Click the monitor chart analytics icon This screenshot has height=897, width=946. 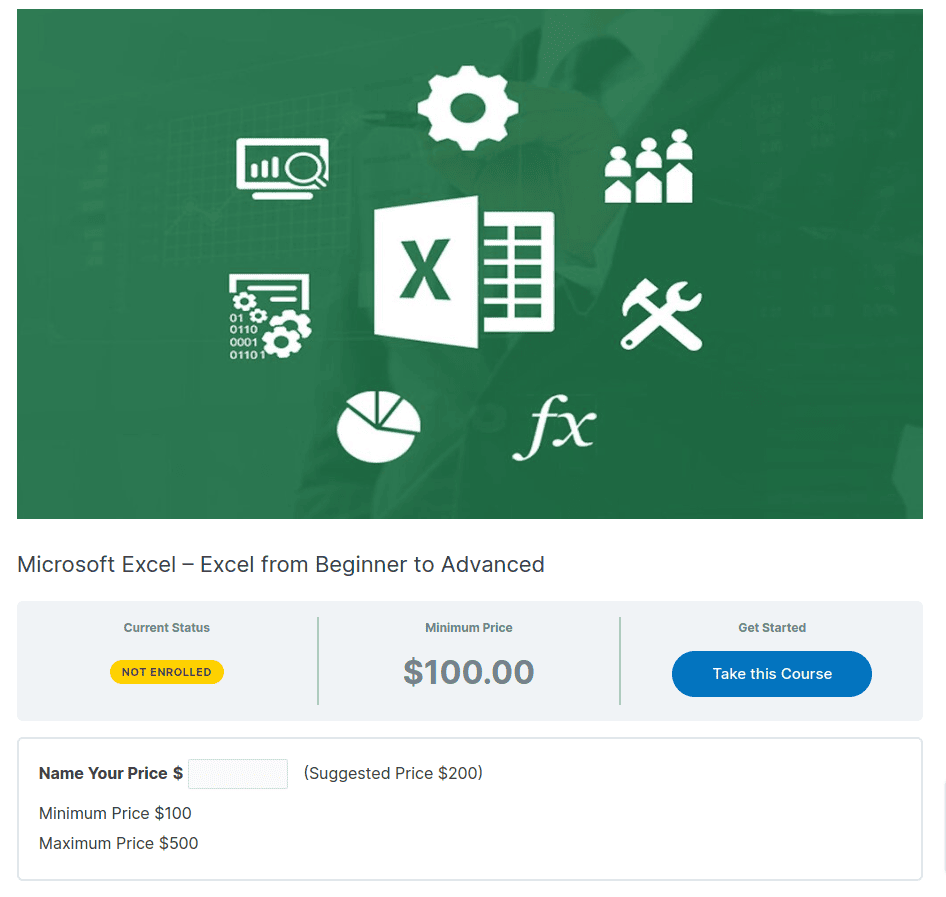point(282,168)
